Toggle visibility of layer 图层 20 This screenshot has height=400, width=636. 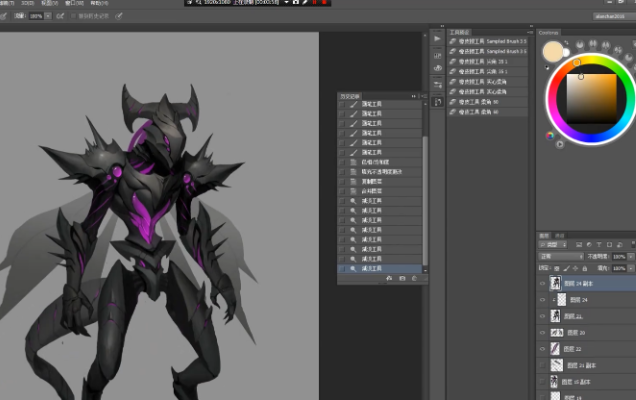click(544, 332)
